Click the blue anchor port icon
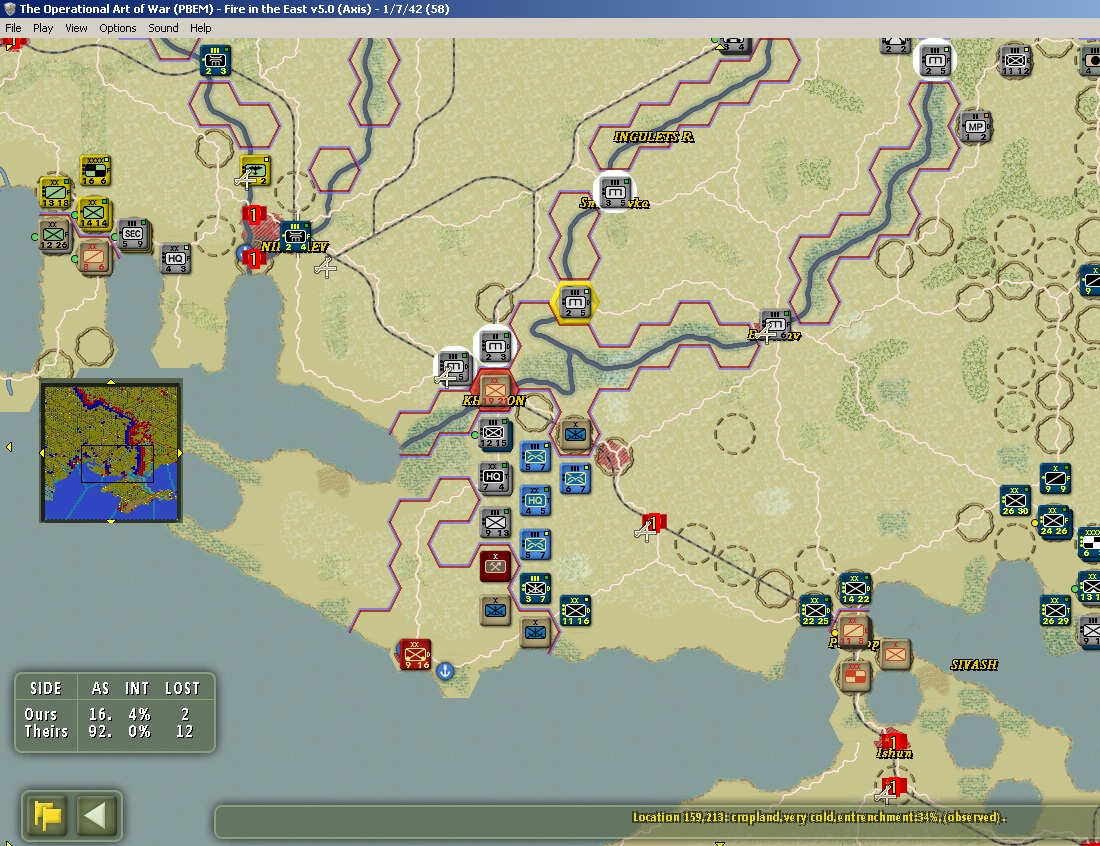 click(x=445, y=671)
